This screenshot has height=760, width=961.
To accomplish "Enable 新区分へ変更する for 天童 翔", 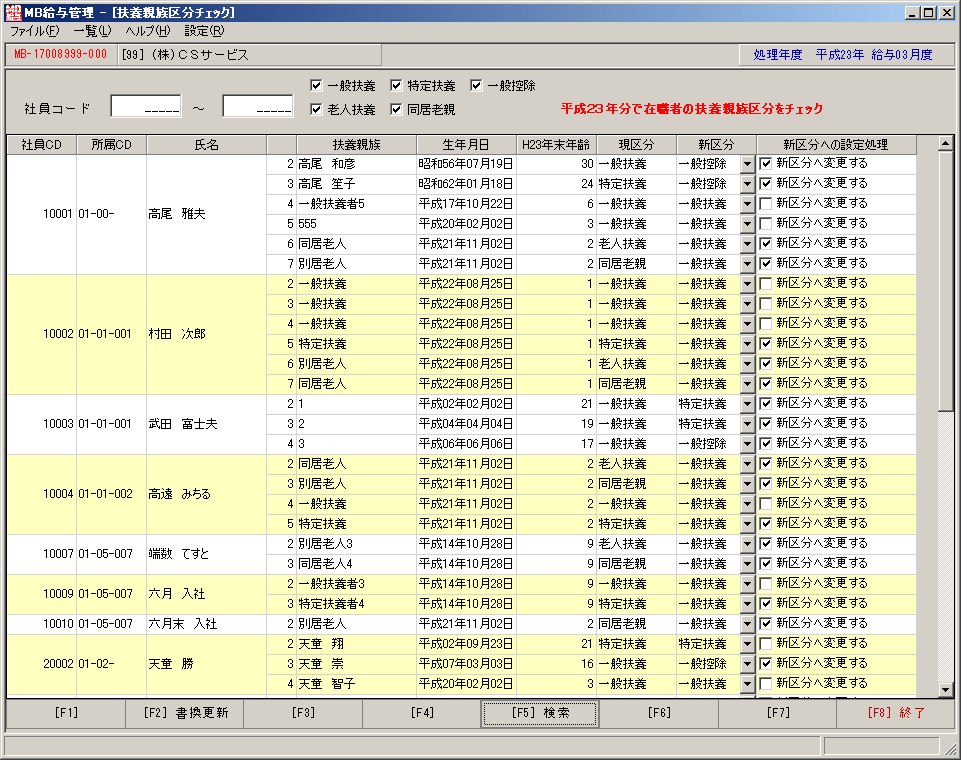I will tap(765, 644).
